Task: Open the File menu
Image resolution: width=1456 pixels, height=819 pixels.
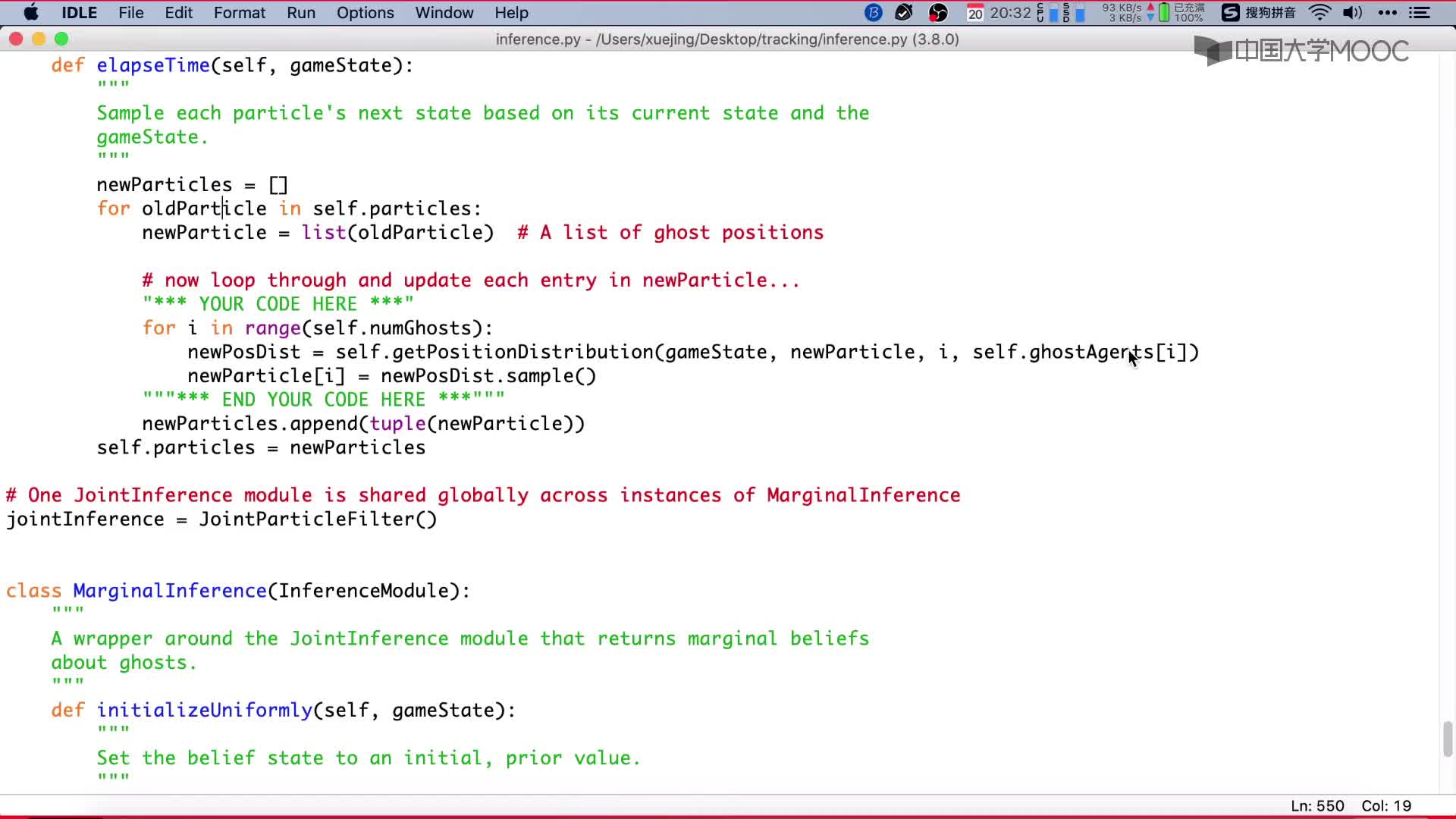Action: [131, 13]
